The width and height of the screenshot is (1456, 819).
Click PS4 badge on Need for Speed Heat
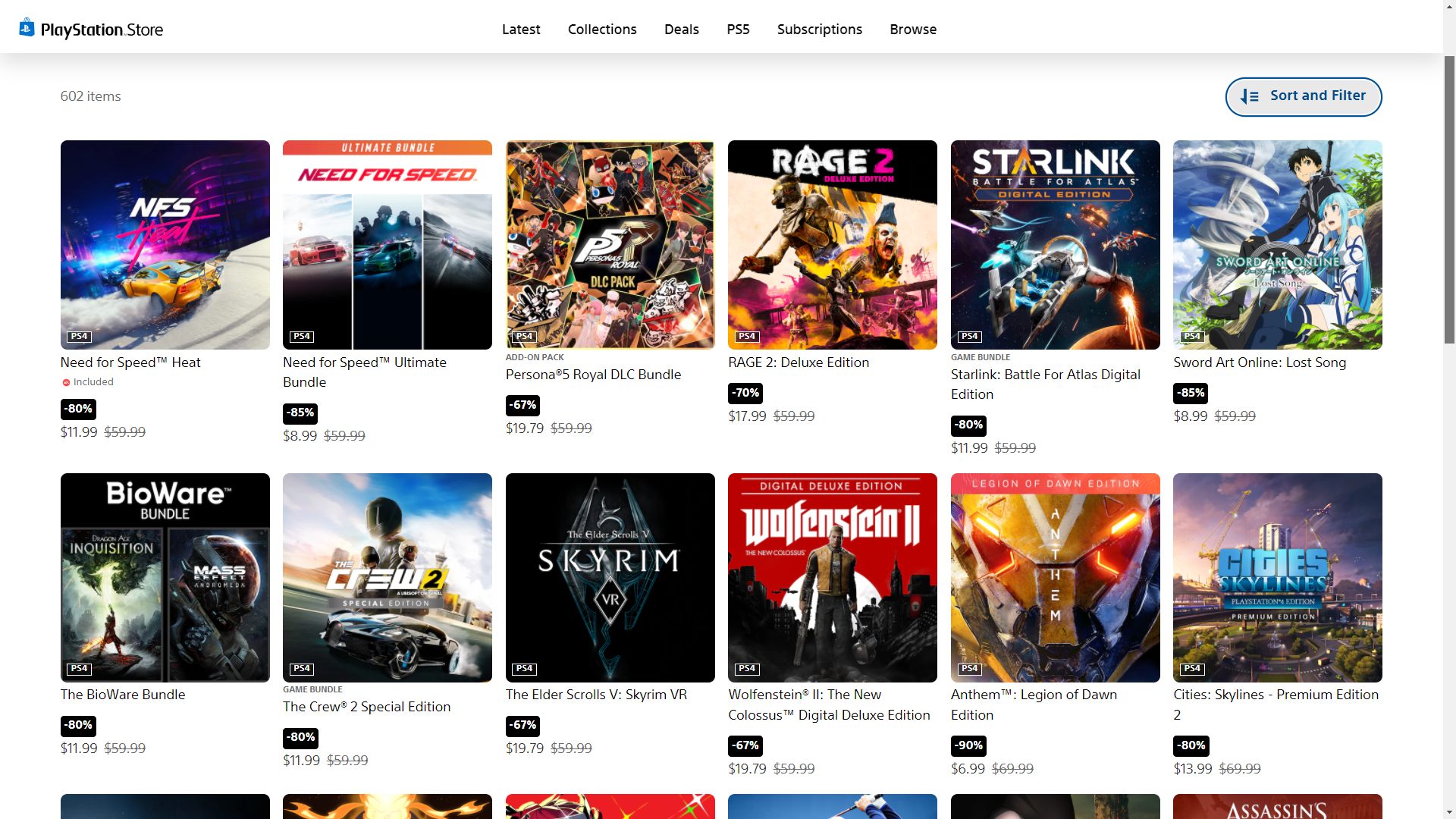(79, 337)
